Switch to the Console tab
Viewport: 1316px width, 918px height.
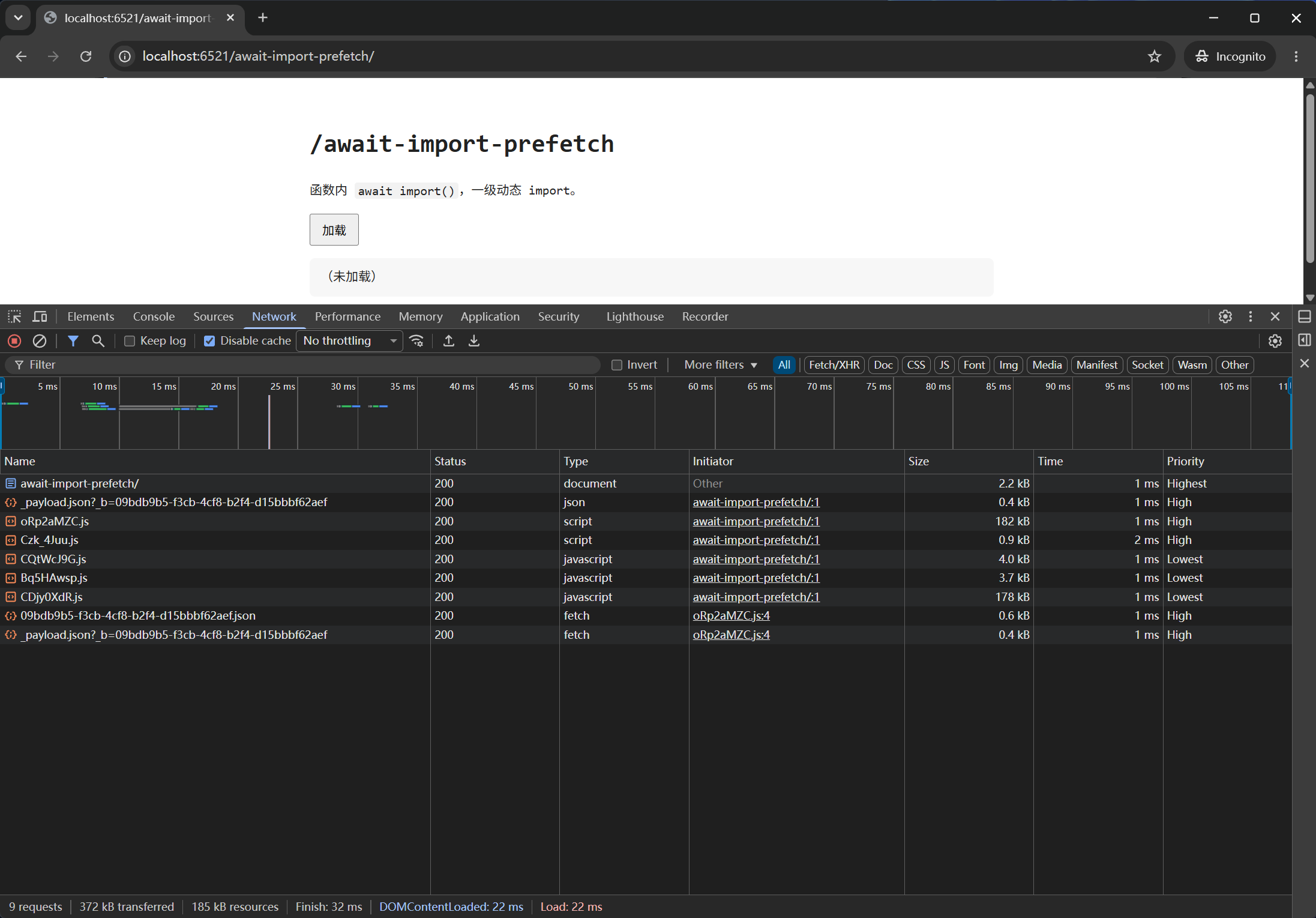click(x=154, y=316)
